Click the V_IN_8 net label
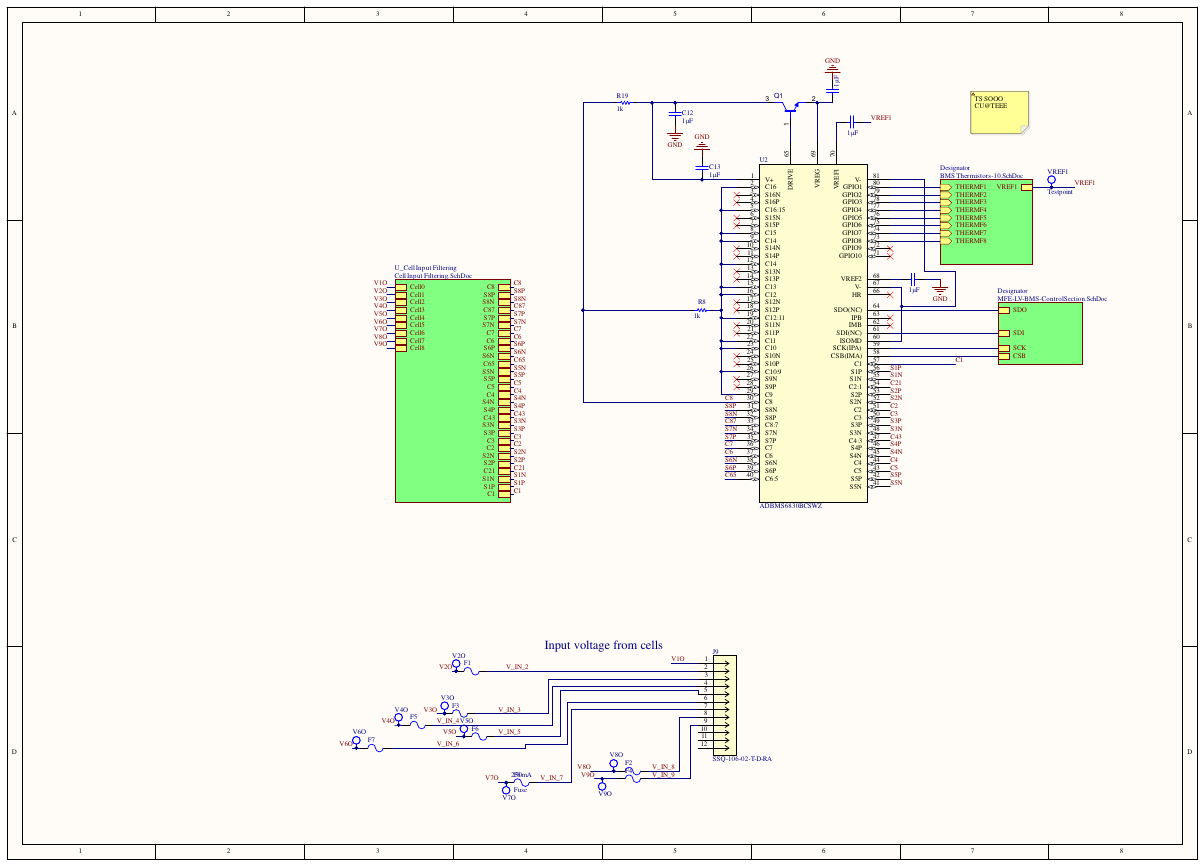 tap(663, 766)
